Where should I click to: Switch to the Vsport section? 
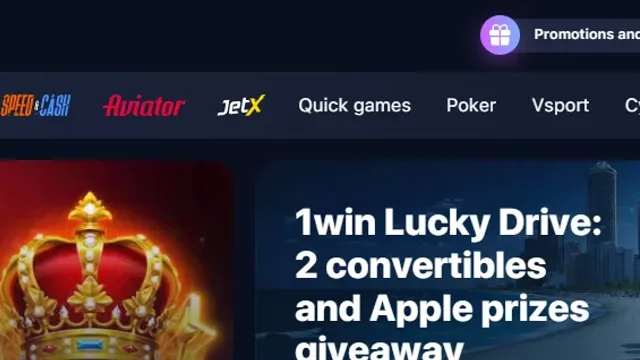[560, 105]
